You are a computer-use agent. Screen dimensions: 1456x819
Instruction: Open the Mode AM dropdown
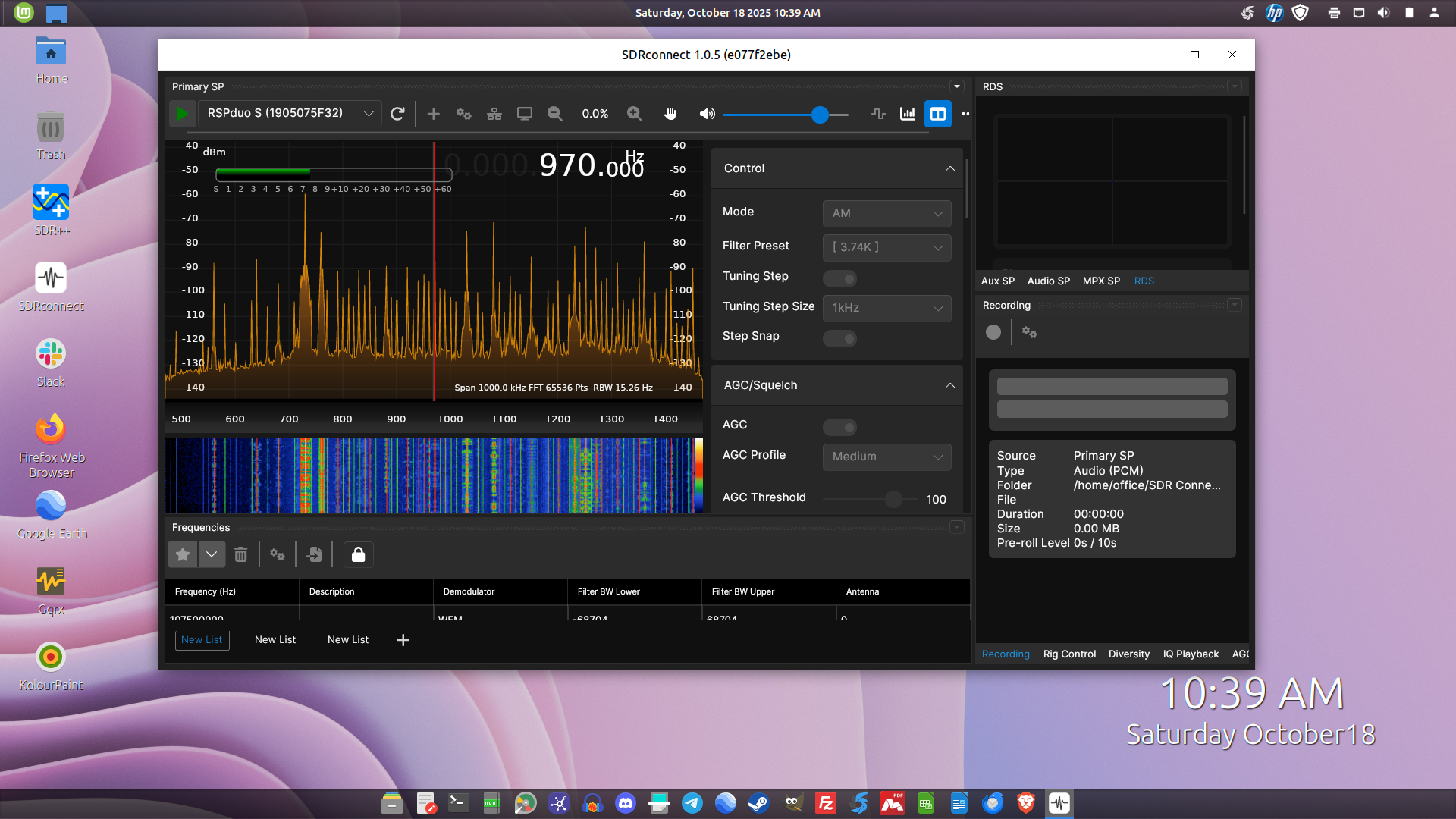[x=886, y=214]
